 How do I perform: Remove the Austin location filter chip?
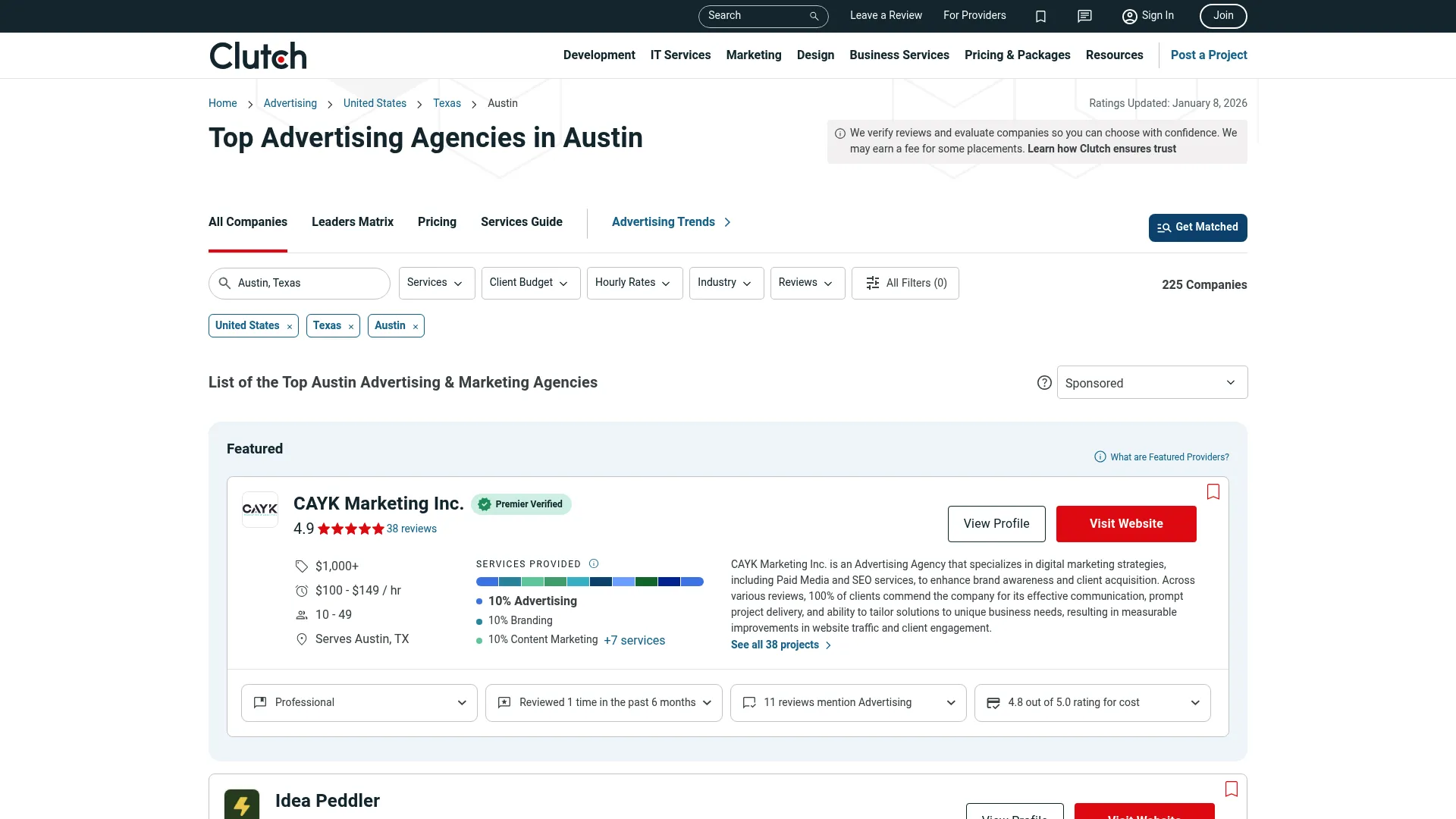(x=416, y=326)
